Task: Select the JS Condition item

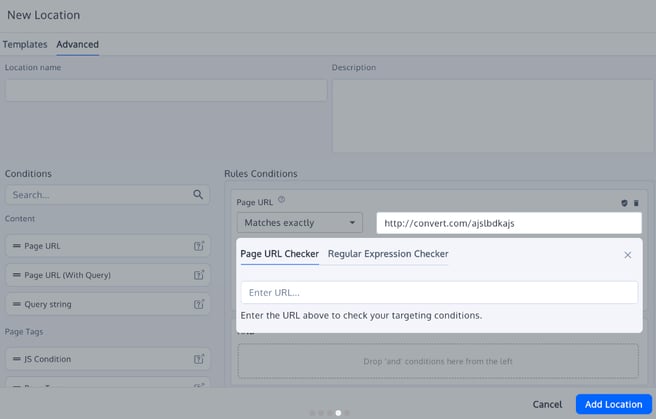Action: 108,359
